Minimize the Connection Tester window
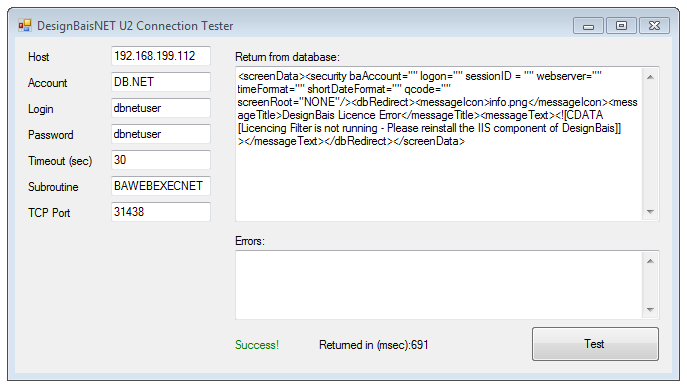Screen dimensions: 687x387 pos(588,26)
